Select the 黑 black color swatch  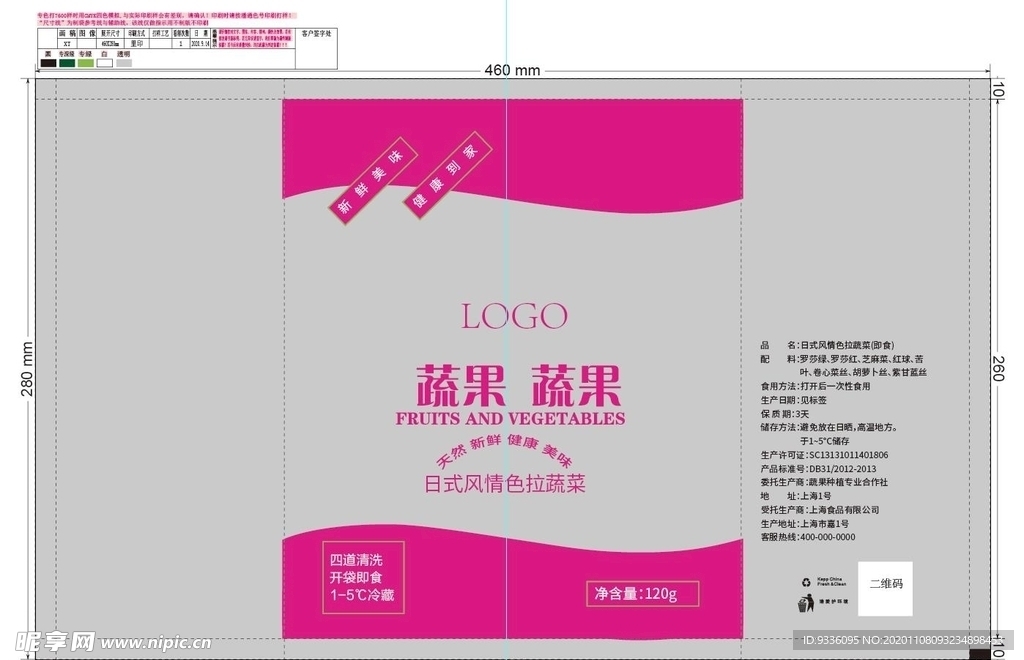[x=48, y=62]
